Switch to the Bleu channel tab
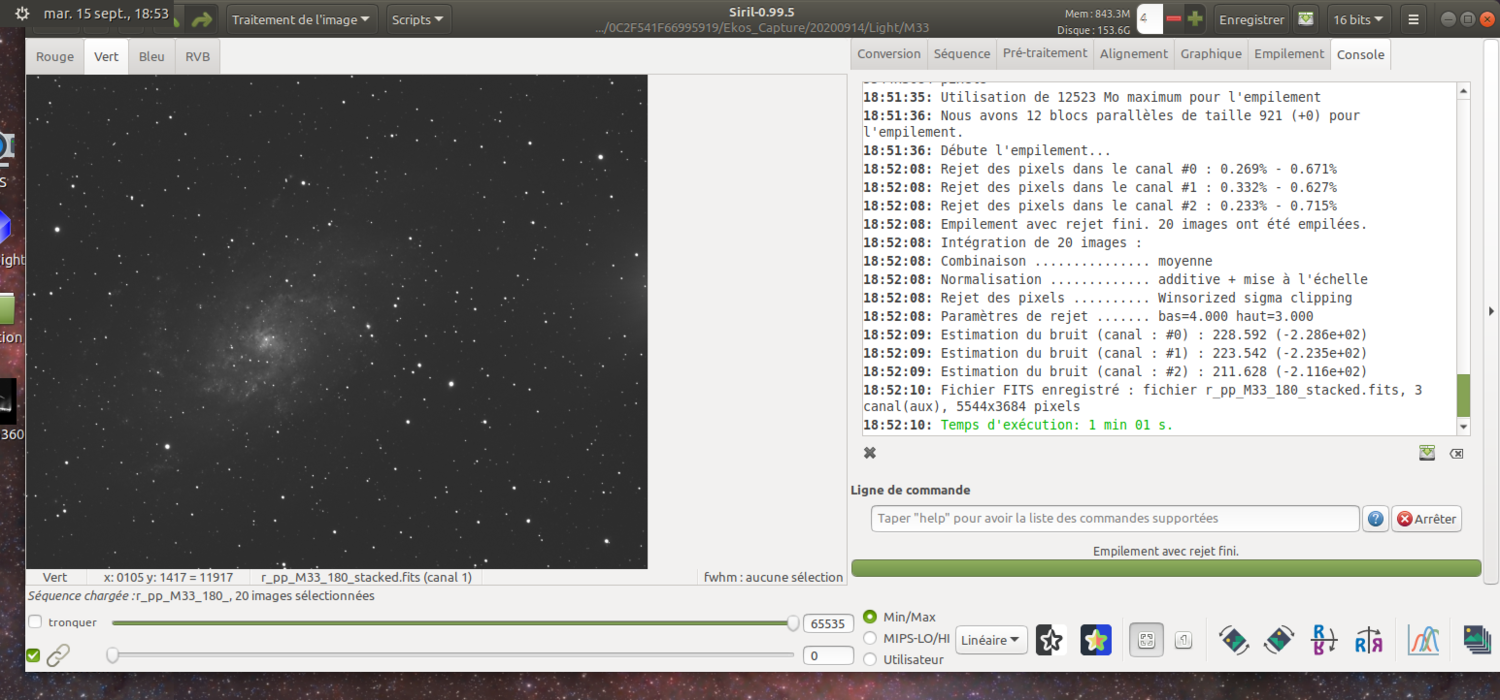Screen dimensions: 1500x700 pyautogui.click(x=152, y=56)
